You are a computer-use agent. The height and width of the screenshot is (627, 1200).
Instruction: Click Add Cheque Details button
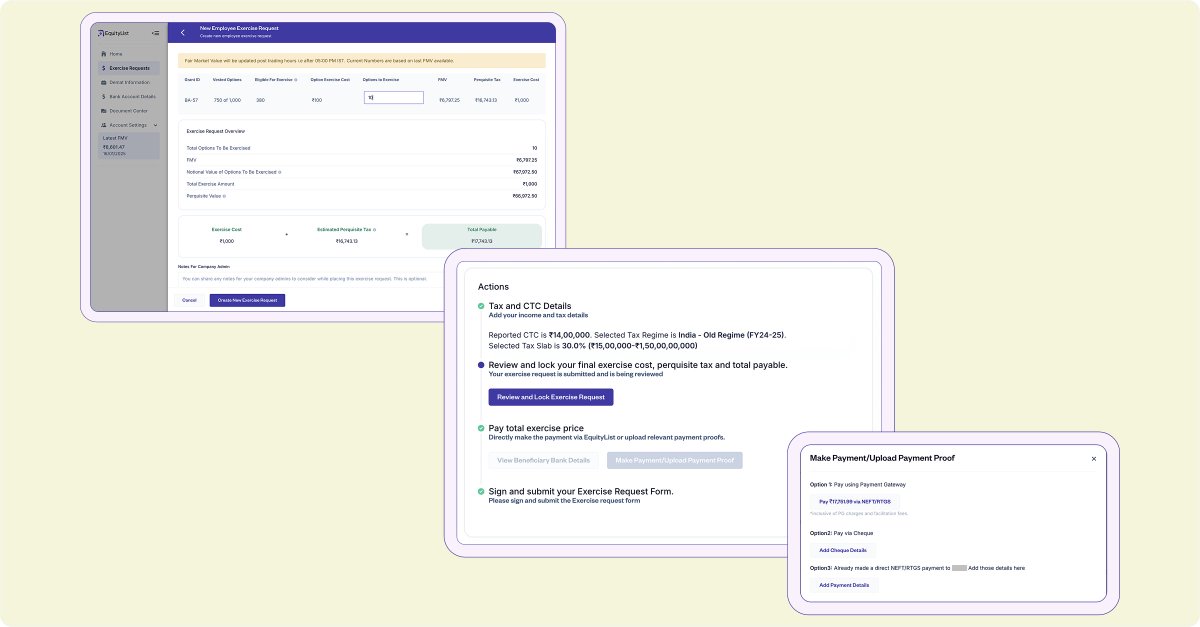843,550
